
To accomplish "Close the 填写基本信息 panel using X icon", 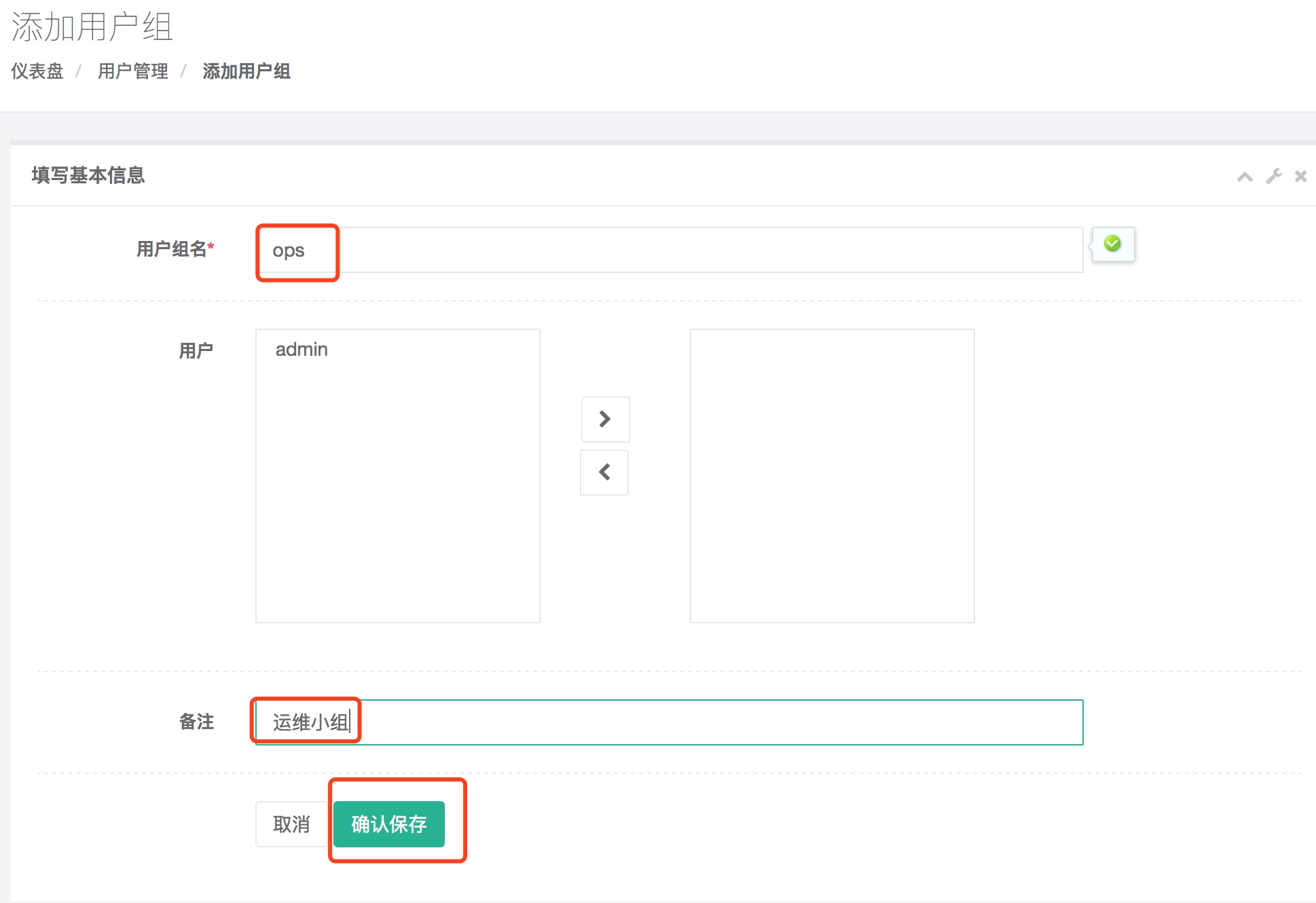I will (x=1300, y=177).
